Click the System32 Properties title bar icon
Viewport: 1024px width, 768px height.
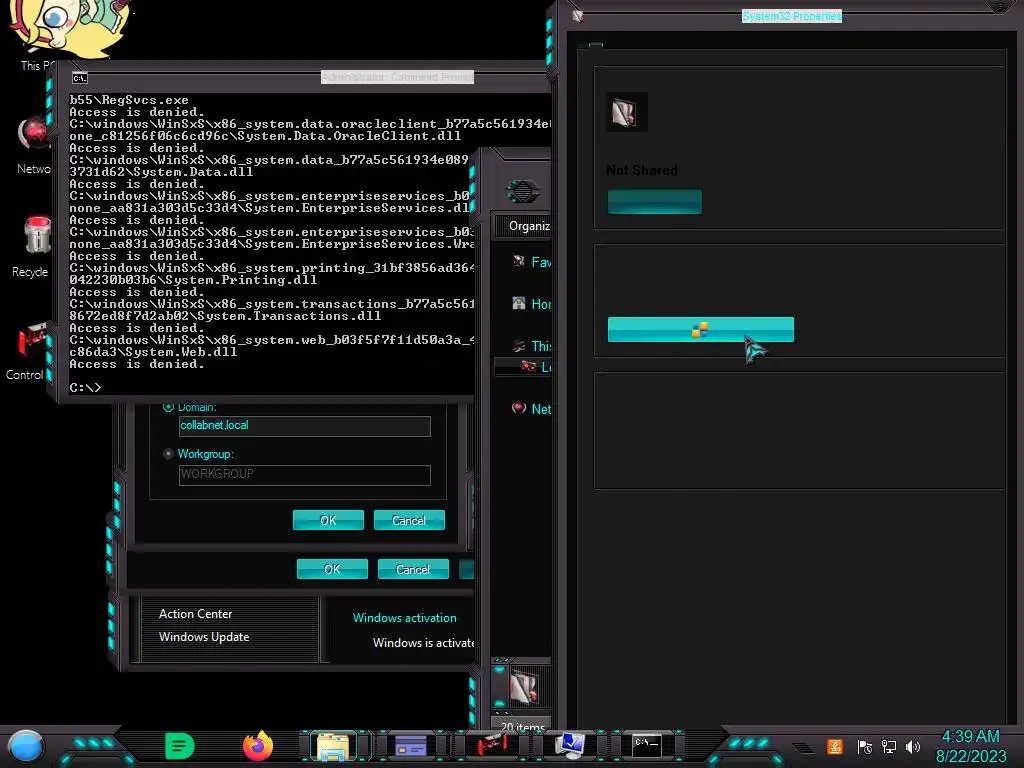click(x=577, y=16)
